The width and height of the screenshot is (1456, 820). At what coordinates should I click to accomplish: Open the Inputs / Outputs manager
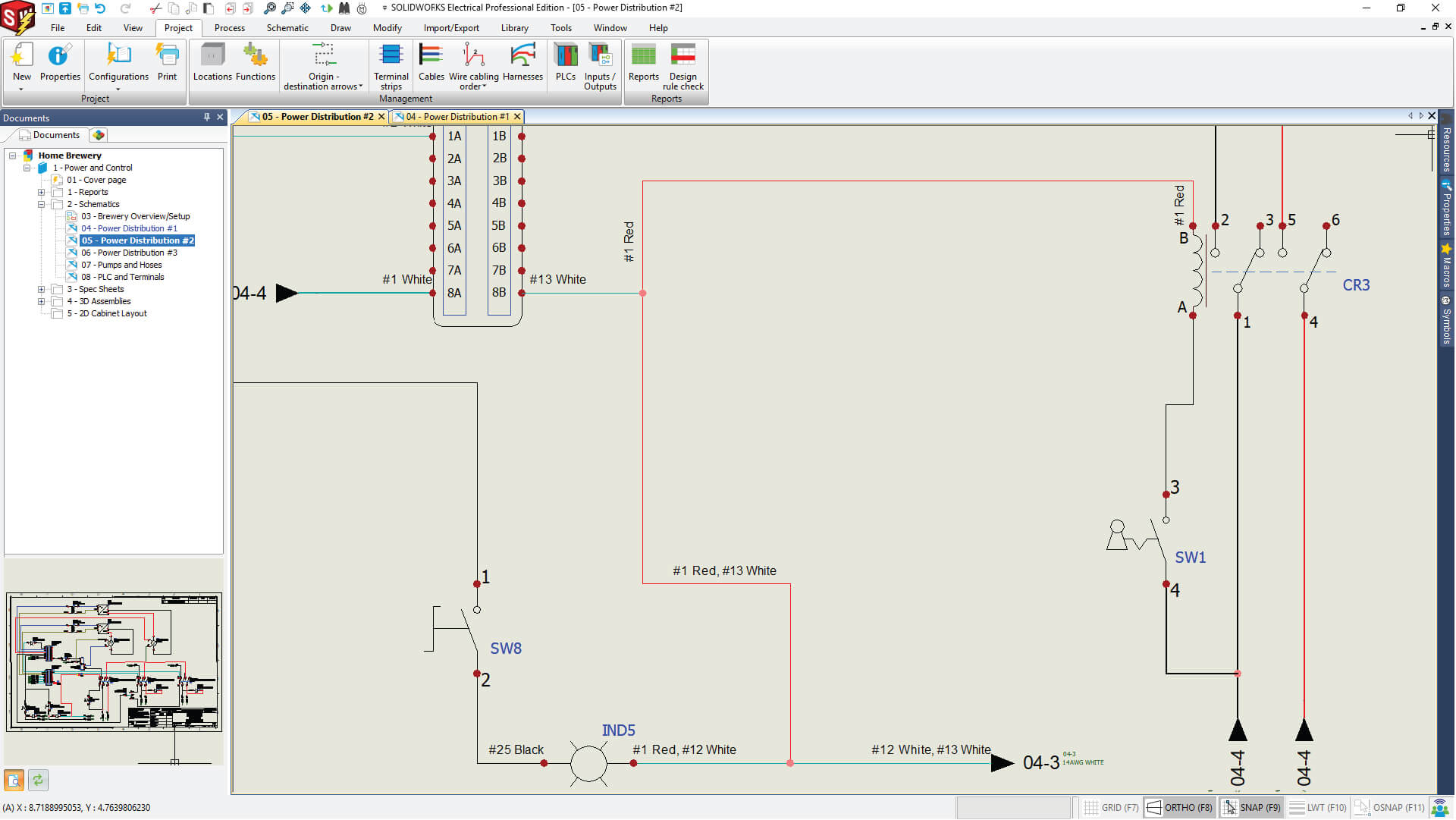[600, 66]
